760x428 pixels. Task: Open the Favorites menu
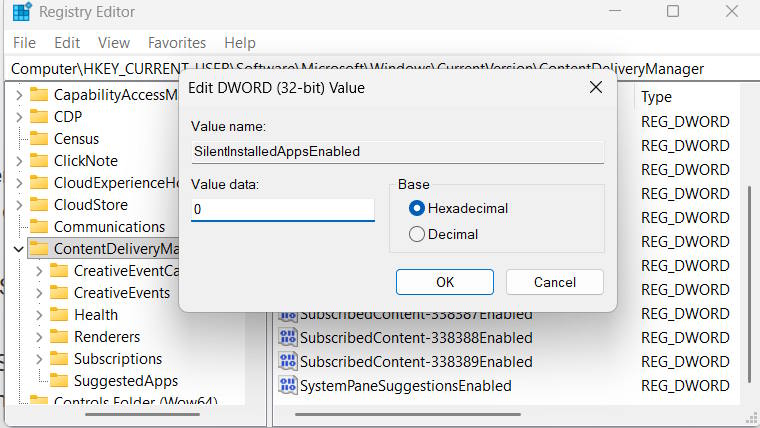(x=177, y=43)
